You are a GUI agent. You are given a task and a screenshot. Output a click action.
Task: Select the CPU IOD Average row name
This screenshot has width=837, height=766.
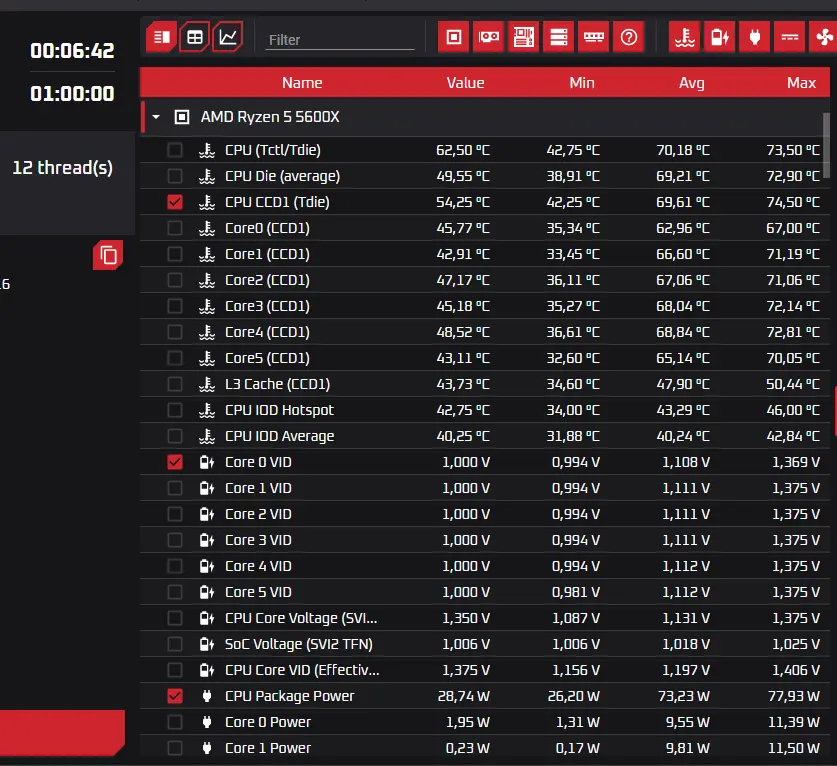click(x=279, y=436)
